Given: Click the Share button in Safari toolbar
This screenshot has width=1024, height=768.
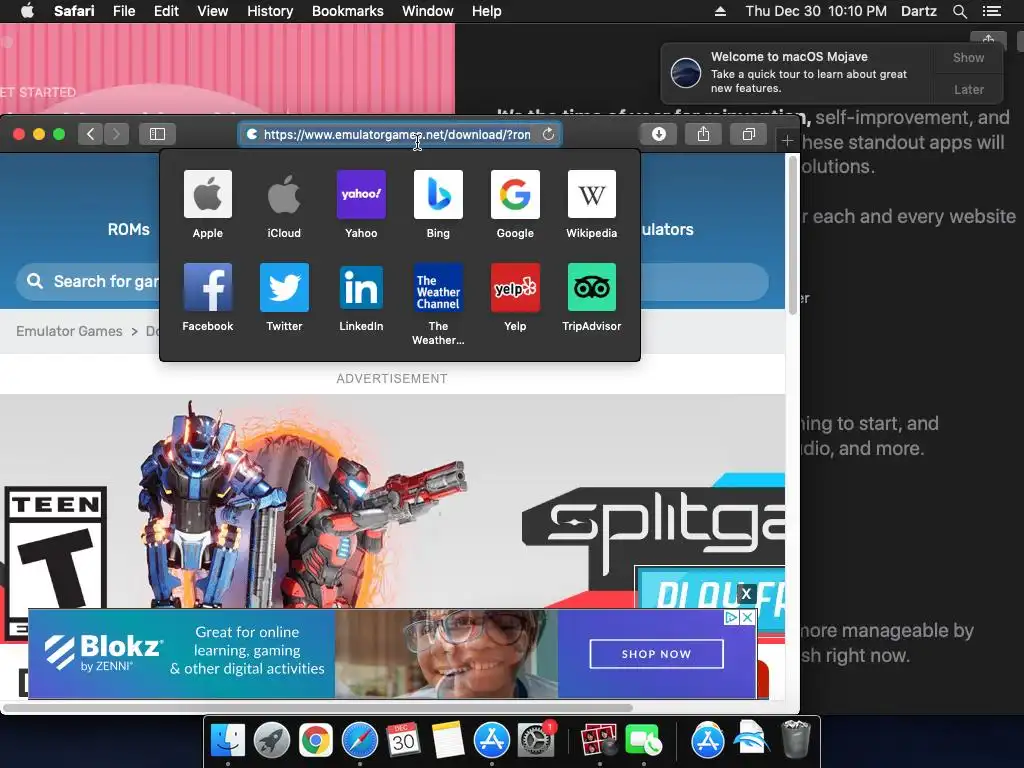Looking at the screenshot, I should tap(703, 134).
